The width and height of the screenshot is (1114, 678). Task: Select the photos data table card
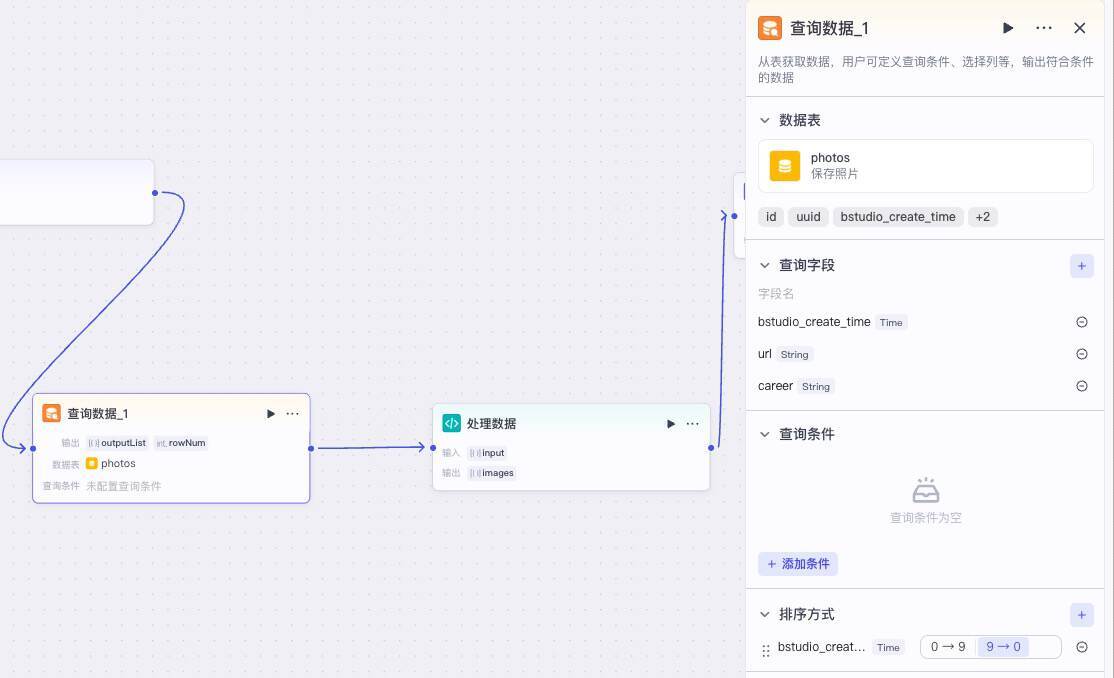point(925,165)
